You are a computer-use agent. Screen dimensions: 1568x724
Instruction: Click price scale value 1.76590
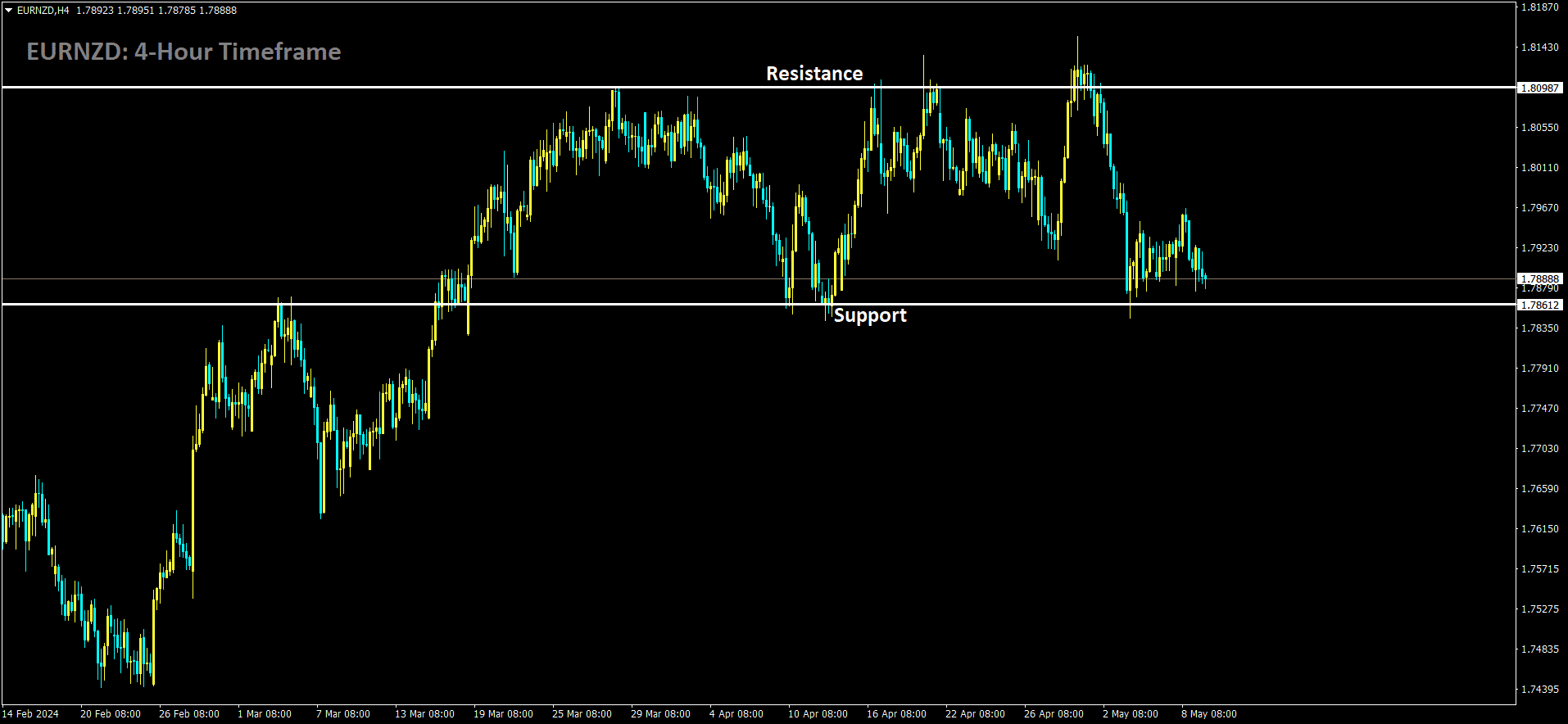[x=1540, y=488]
